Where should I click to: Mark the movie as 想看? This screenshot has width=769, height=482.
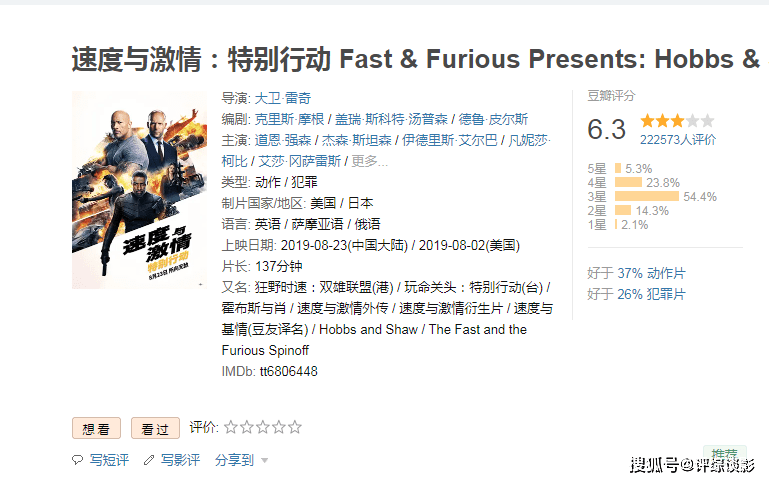point(97,428)
